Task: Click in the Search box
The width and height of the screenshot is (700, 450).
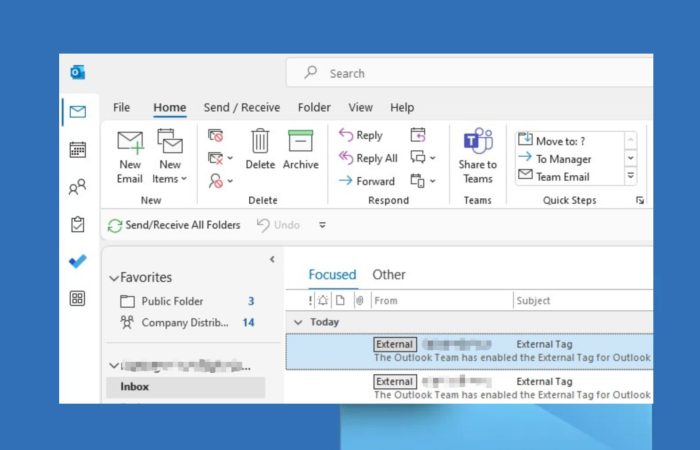Action: pos(470,73)
